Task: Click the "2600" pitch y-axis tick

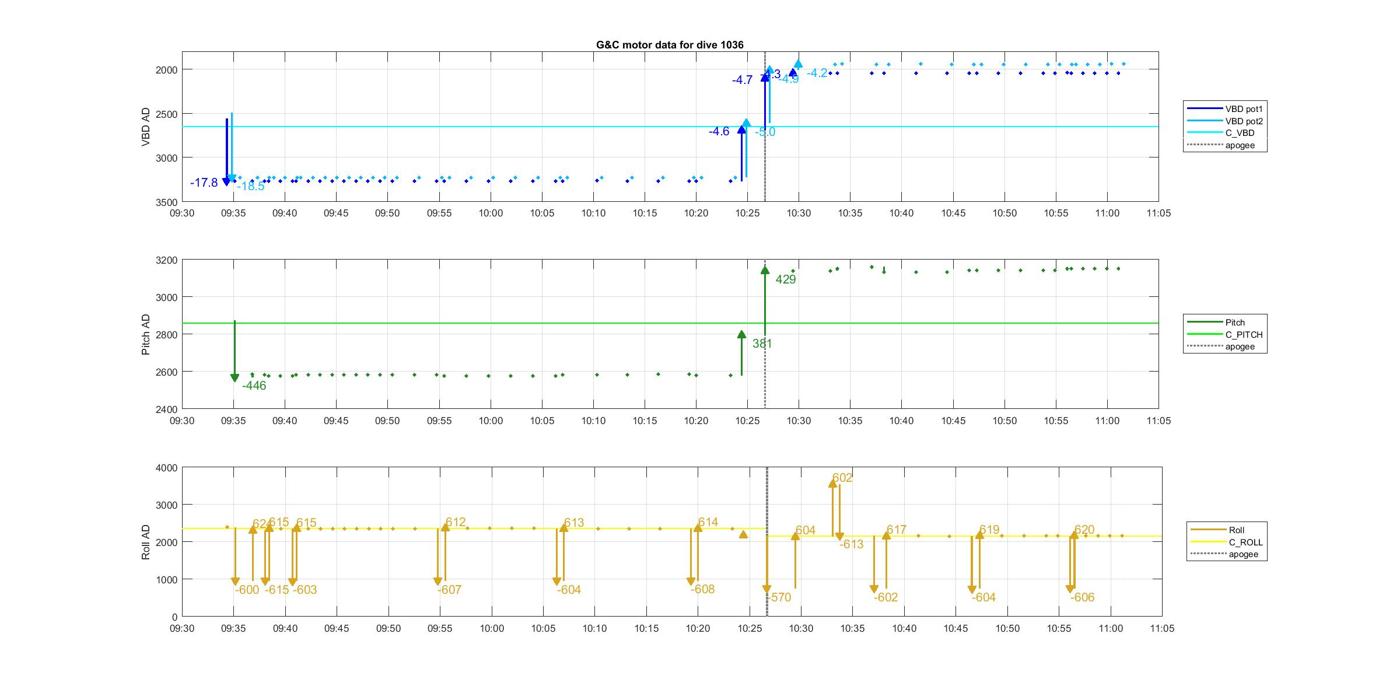Action: point(167,372)
